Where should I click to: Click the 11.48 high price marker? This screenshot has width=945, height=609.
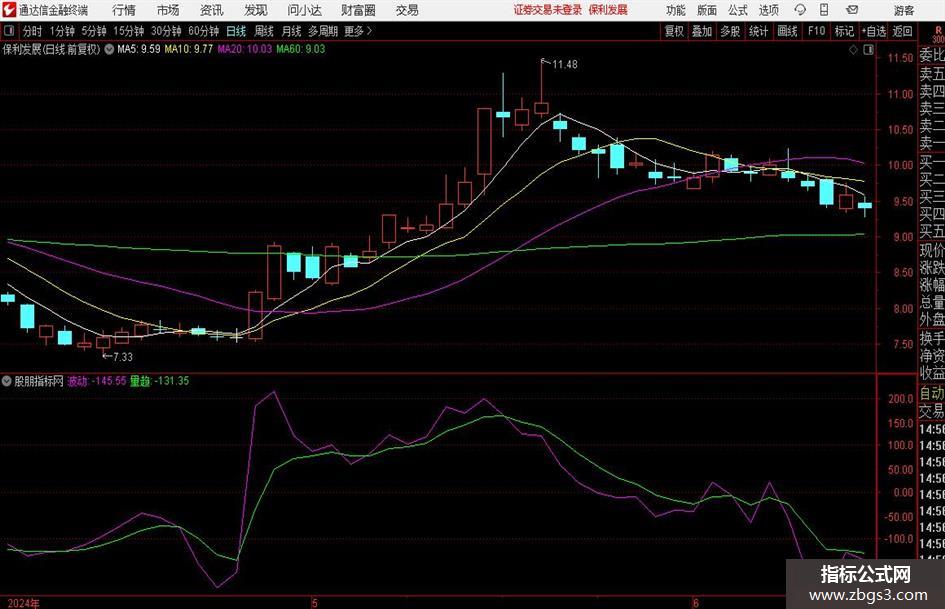tap(565, 65)
